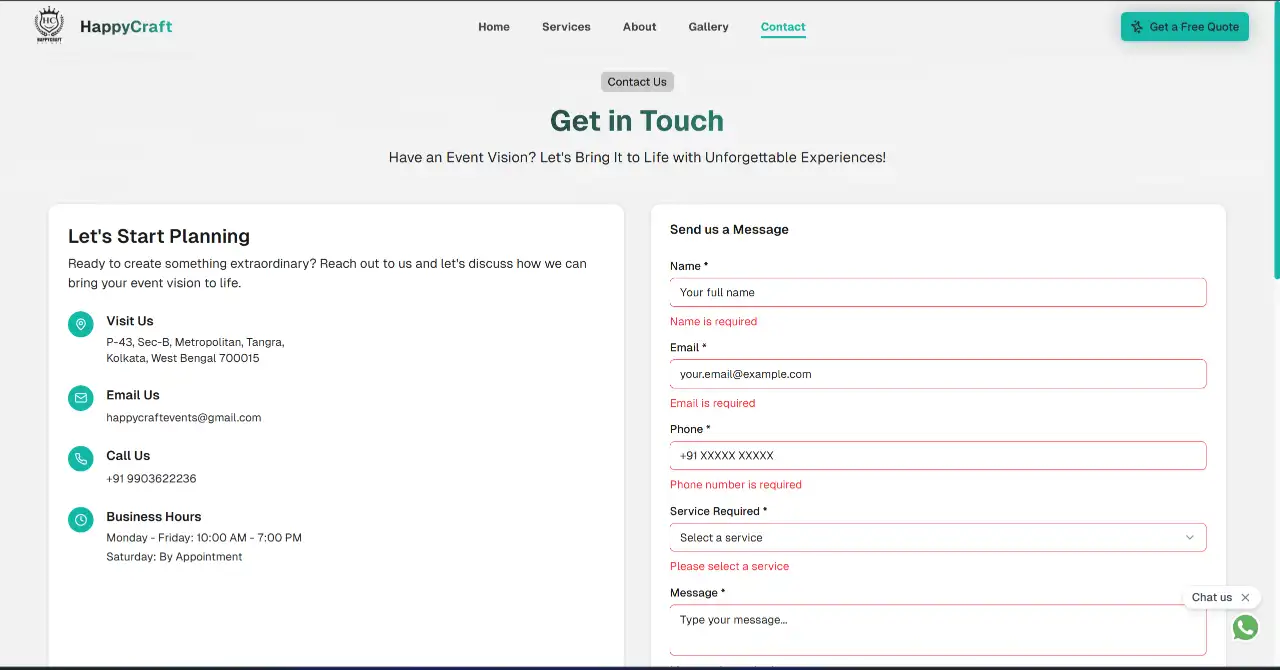1280x670 pixels.
Task: Click the Email Us envelope icon
Action: (80, 398)
